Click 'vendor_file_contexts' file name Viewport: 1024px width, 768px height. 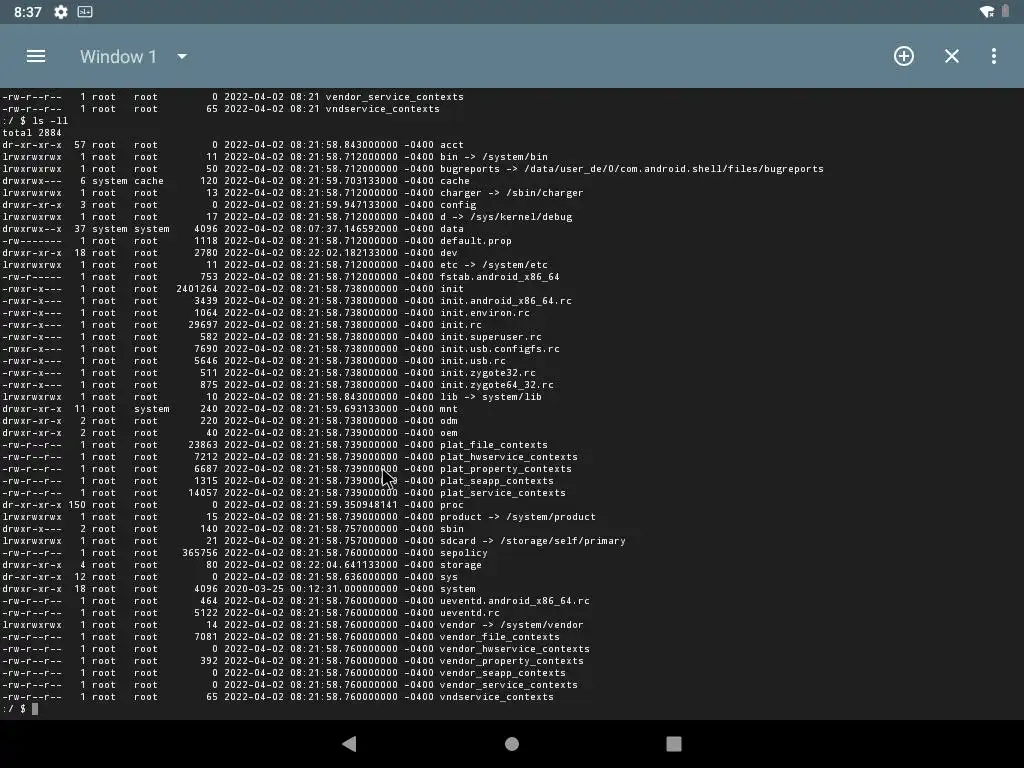[500, 637]
